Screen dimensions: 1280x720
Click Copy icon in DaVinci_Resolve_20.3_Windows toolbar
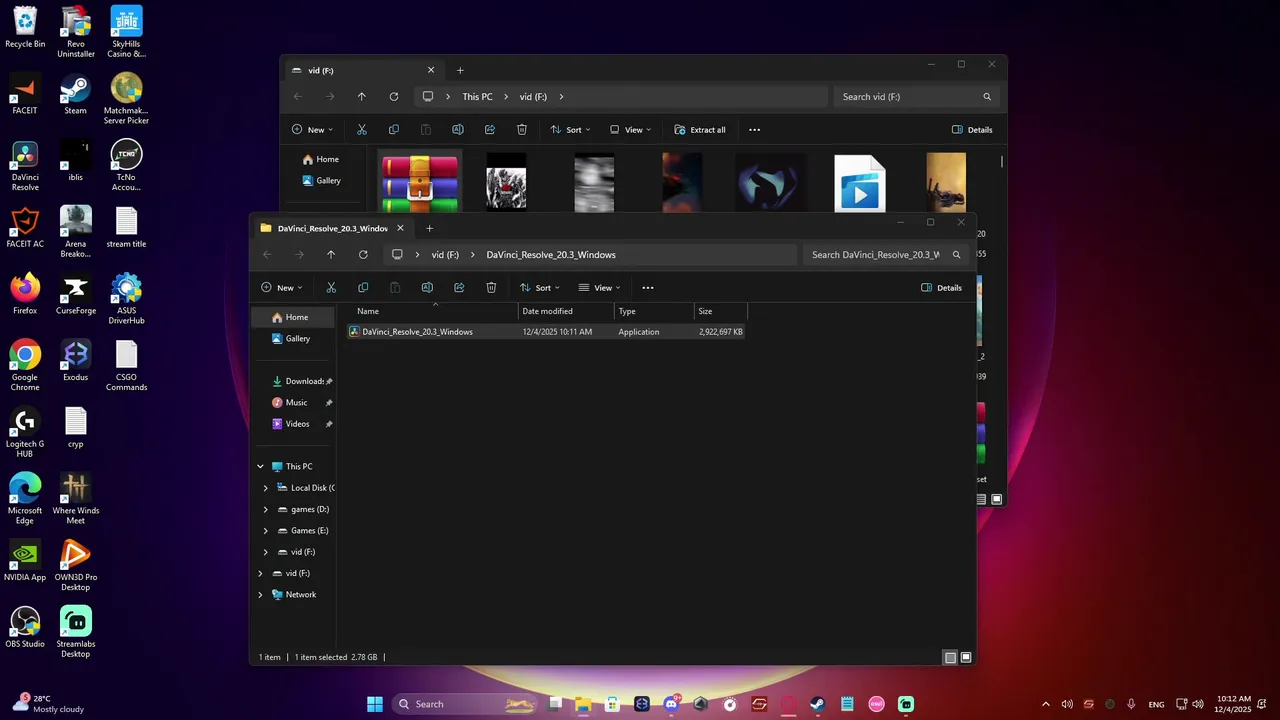pyautogui.click(x=363, y=288)
